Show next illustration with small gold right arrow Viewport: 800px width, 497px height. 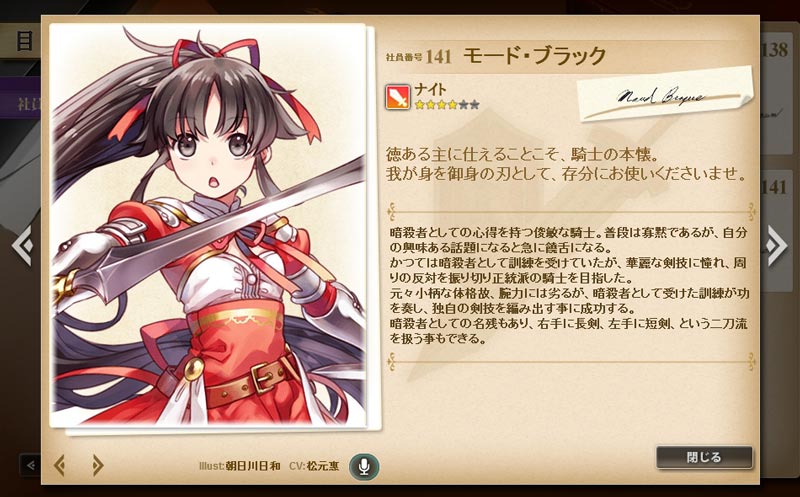click(97, 465)
